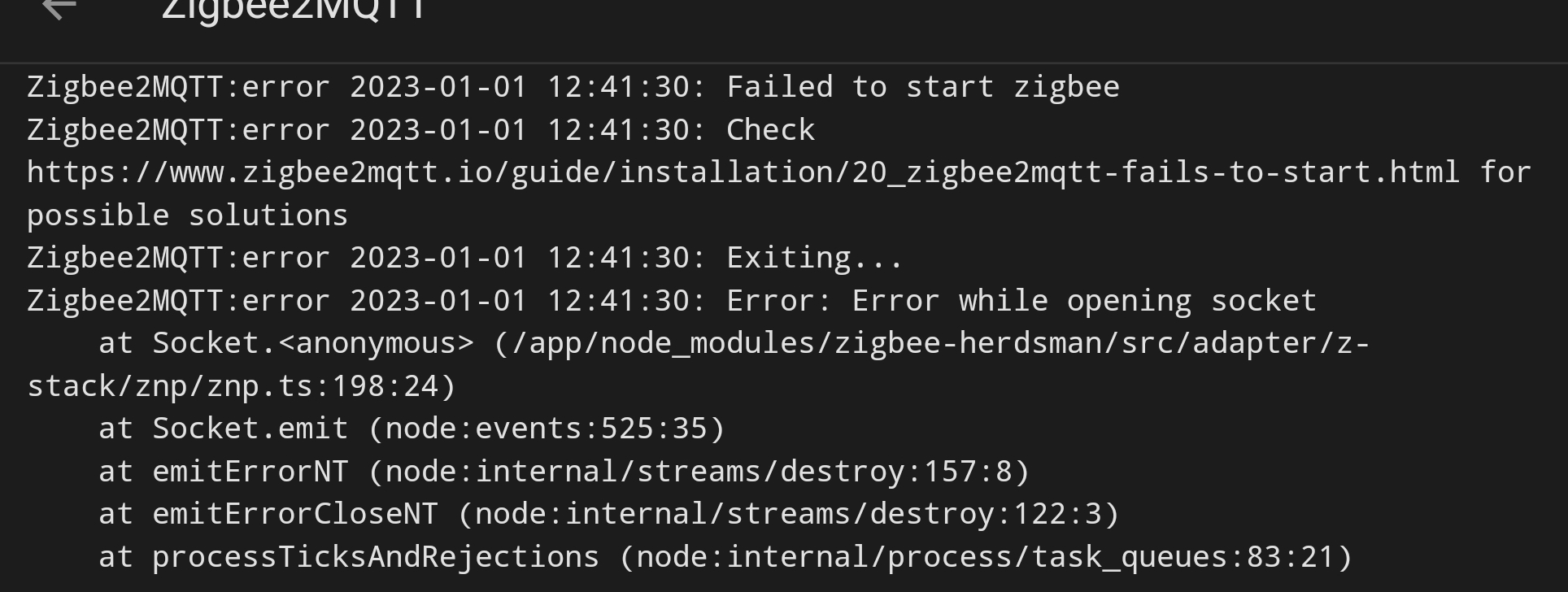Click 'node:internal/process/task_queues:83:21' text
The image size is (1568, 592).
(x=986, y=557)
